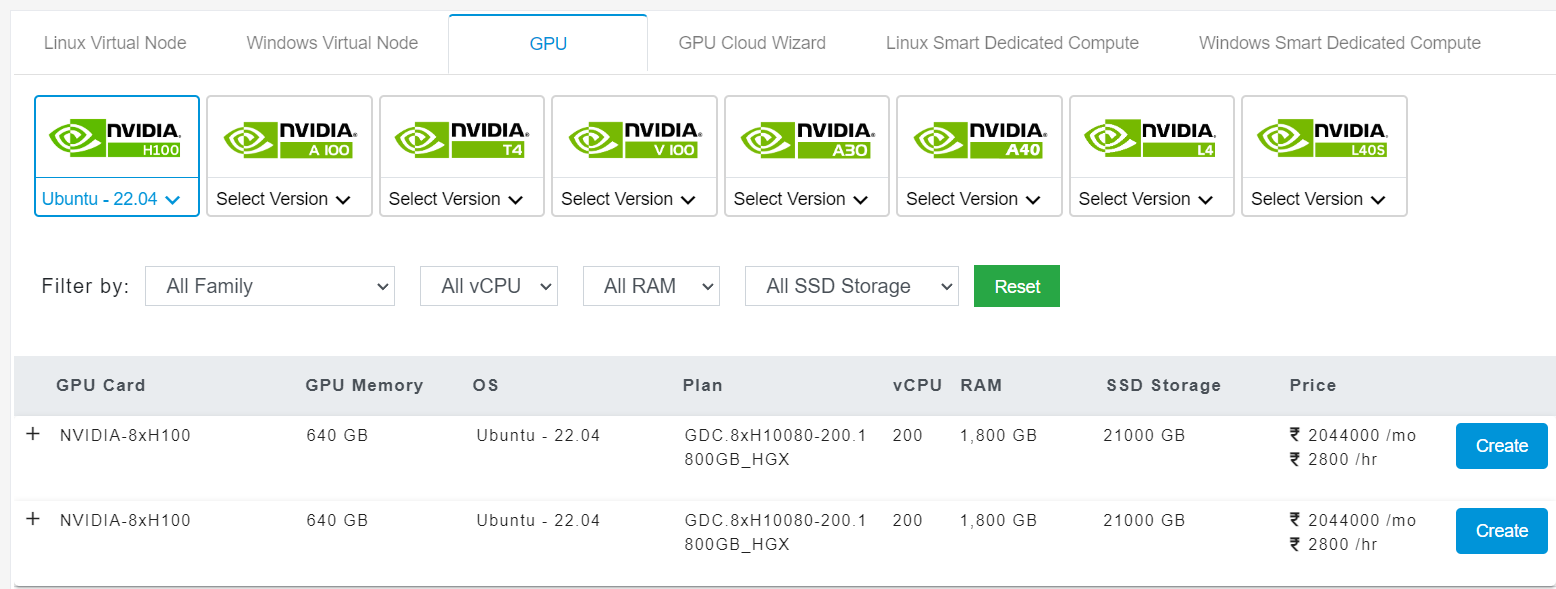Click the green Reset filters button
This screenshot has width=1556, height=589.
pyautogui.click(x=1017, y=286)
